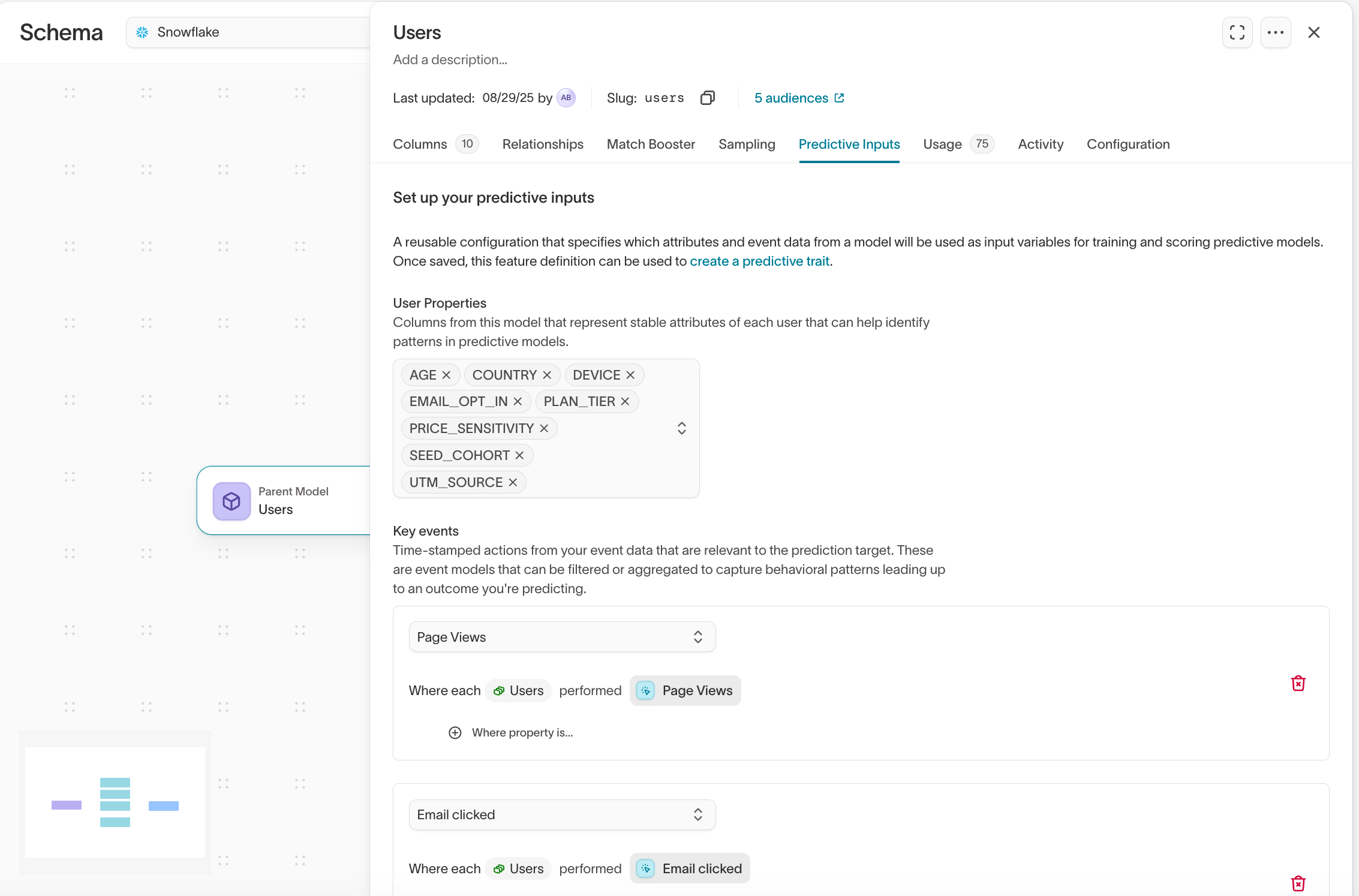Image resolution: width=1359 pixels, height=896 pixels.
Task: Select the Predictive Inputs tab
Action: 849,144
